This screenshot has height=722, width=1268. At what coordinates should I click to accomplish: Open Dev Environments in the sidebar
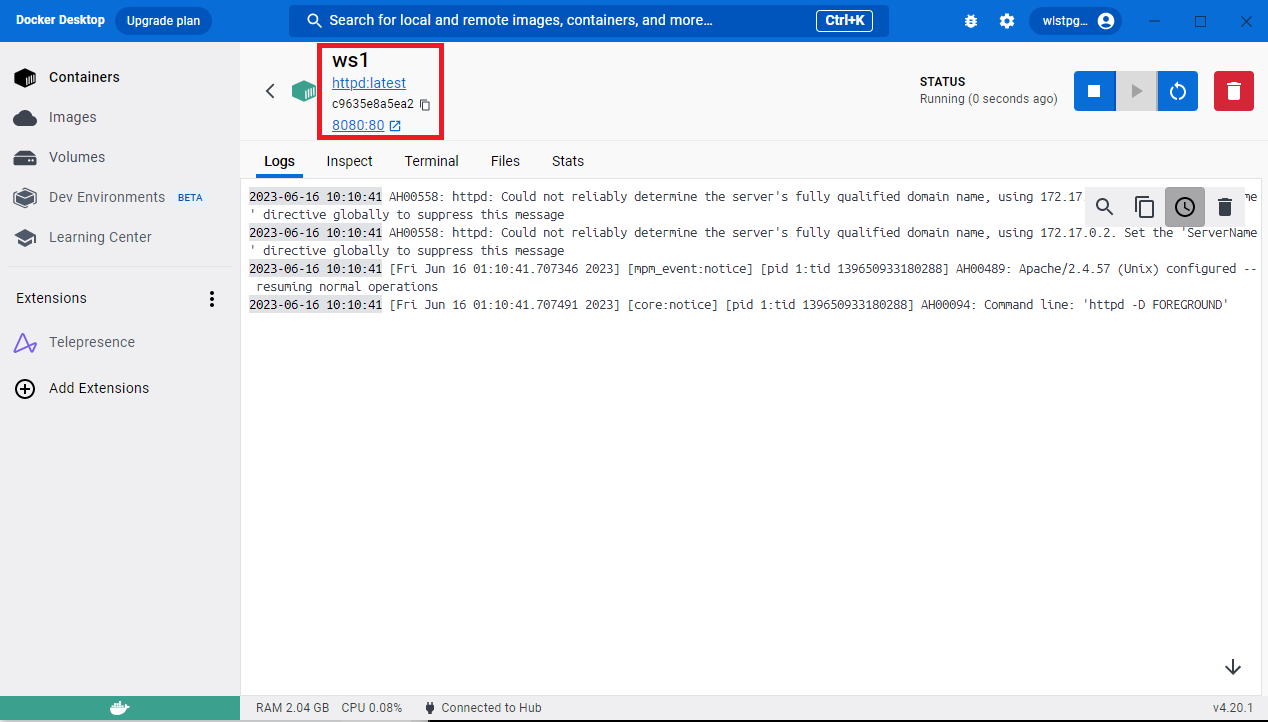tap(120, 197)
